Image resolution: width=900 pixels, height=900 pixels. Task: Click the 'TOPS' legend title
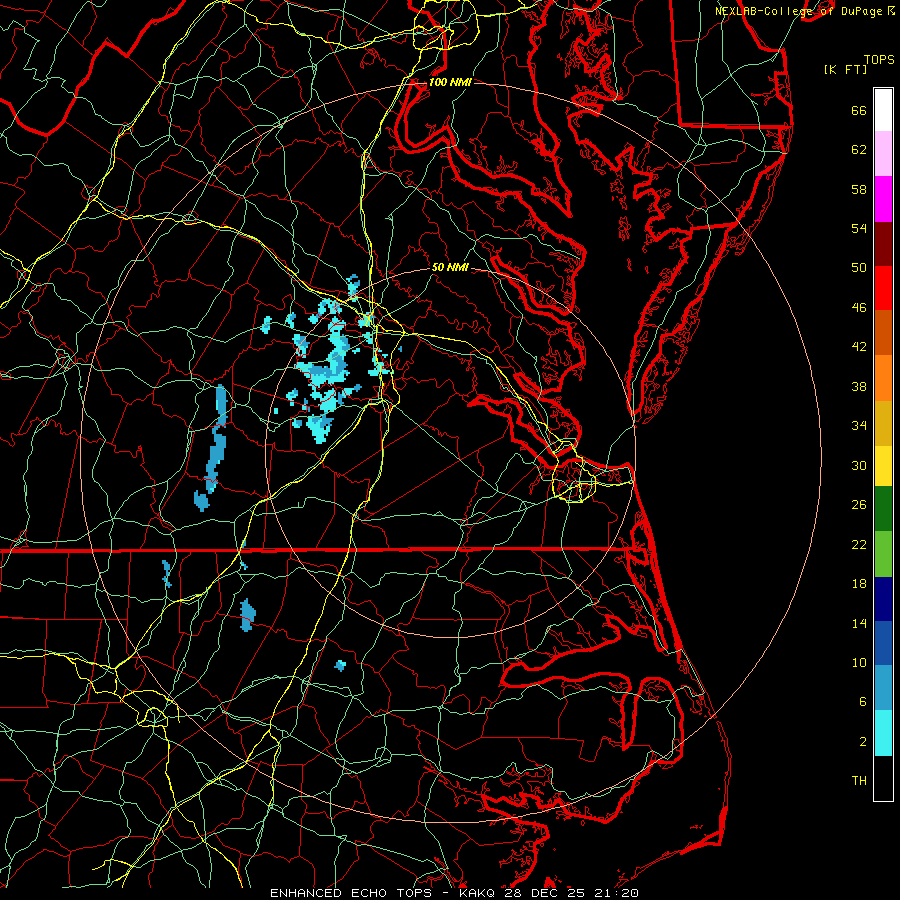pyautogui.click(x=879, y=59)
